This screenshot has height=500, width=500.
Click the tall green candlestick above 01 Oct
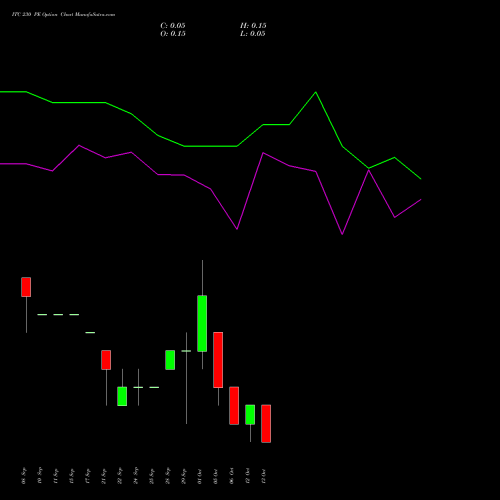point(202,323)
